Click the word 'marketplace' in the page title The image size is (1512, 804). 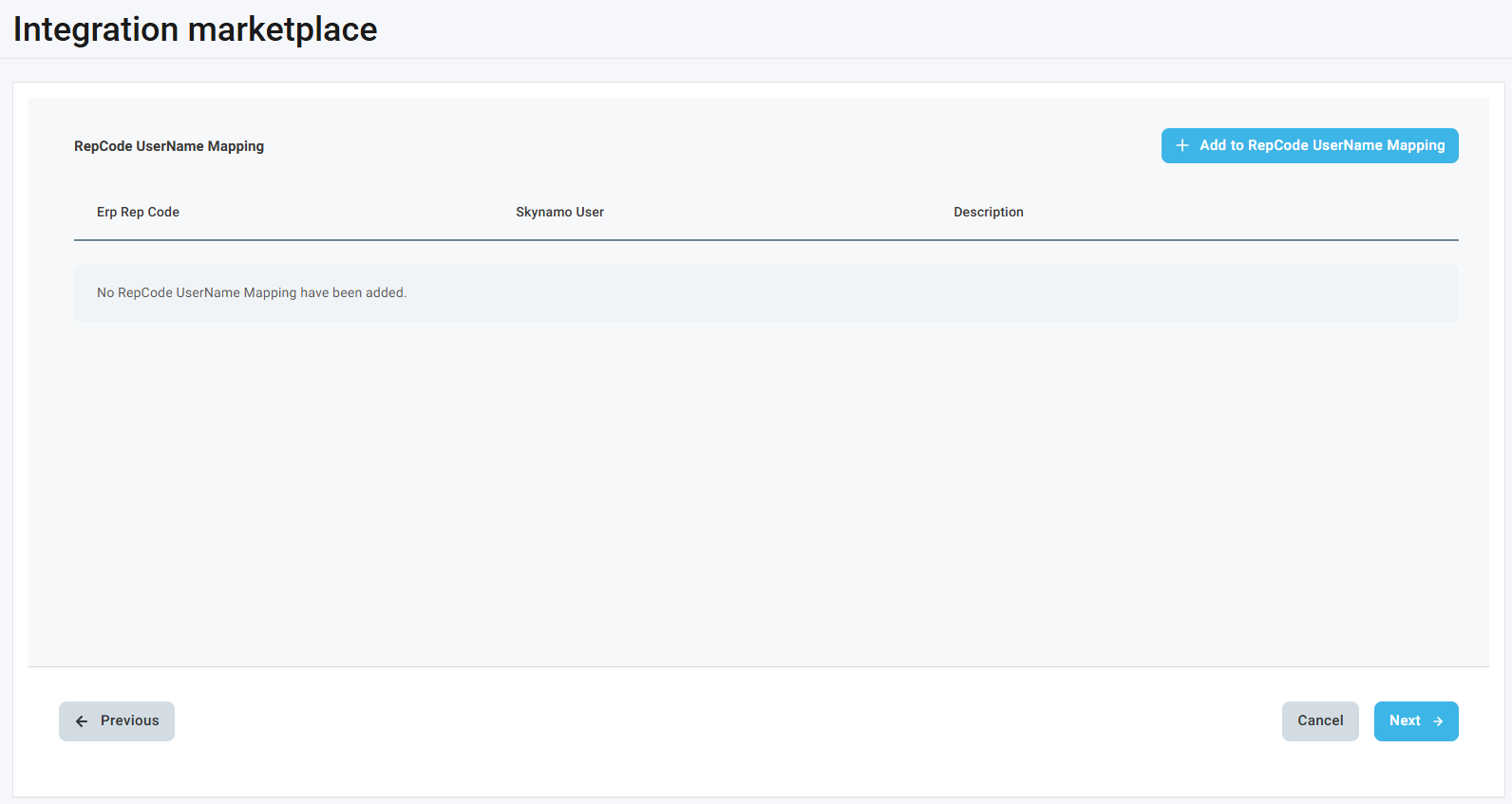(282, 29)
